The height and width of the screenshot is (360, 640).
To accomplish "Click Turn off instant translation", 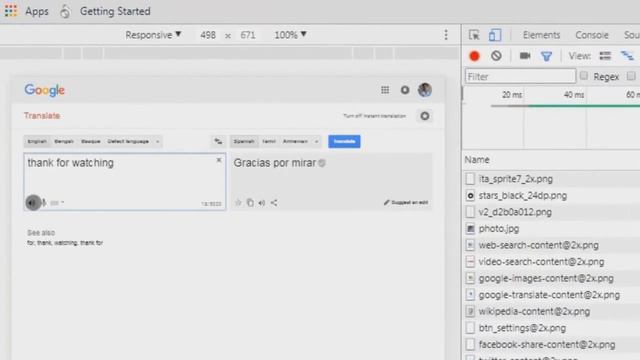I will [x=374, y=116].
